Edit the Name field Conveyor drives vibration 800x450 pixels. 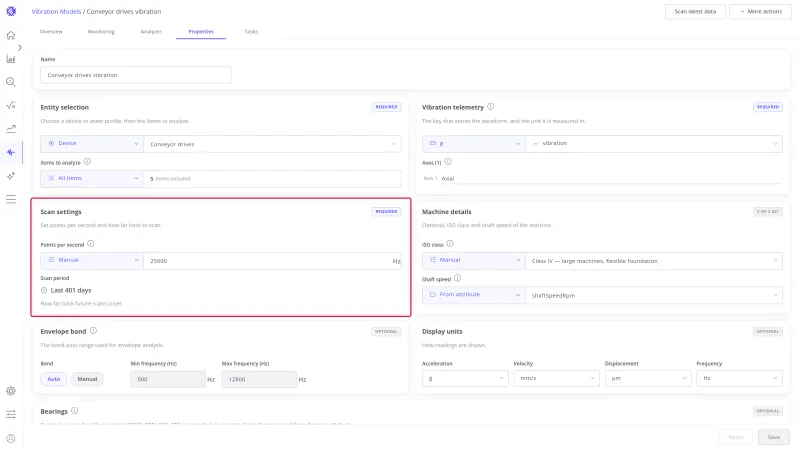pyautogui.click(x=136, y=75)
